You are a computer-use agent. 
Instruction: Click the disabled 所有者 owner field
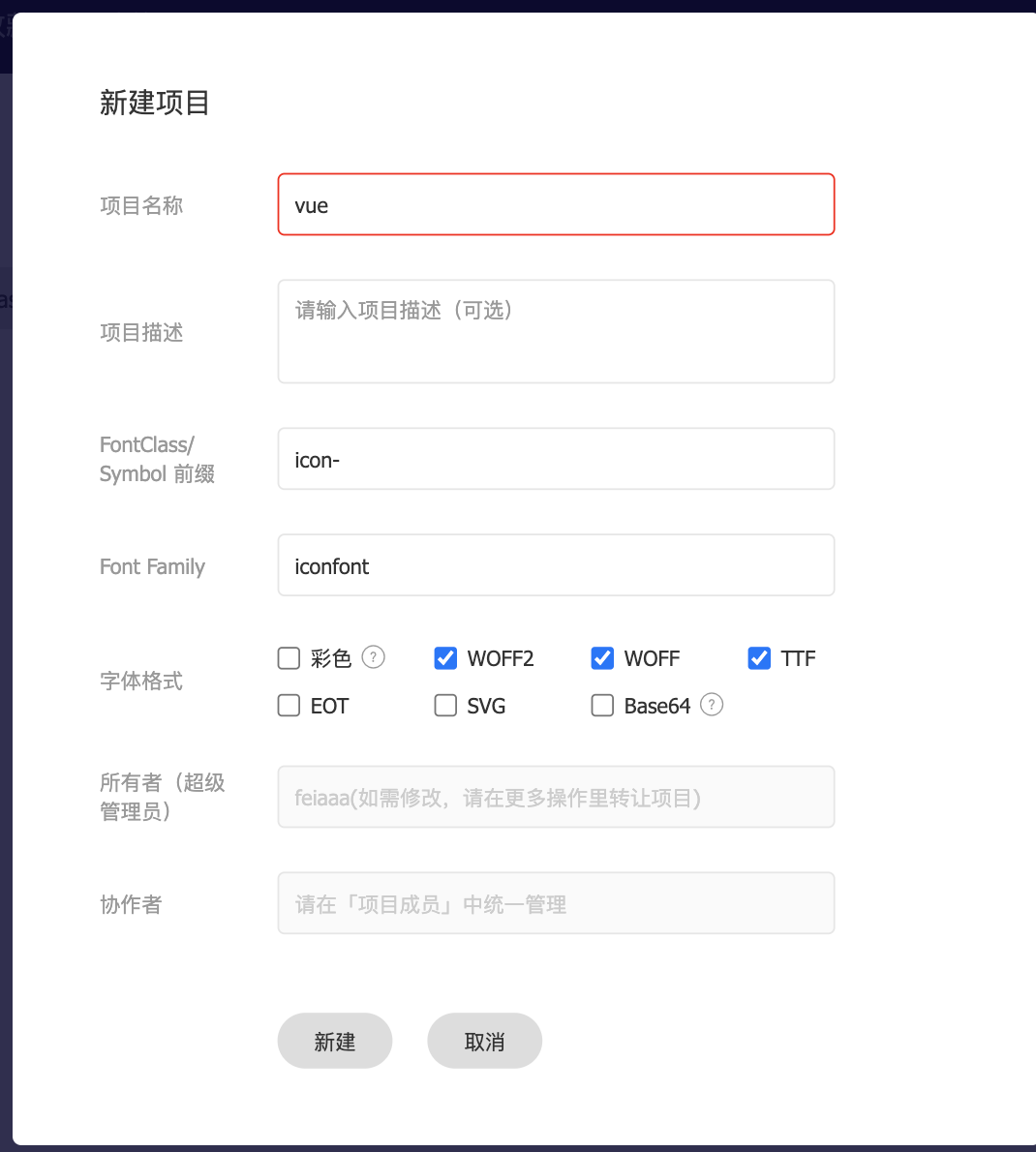[556, 797]
